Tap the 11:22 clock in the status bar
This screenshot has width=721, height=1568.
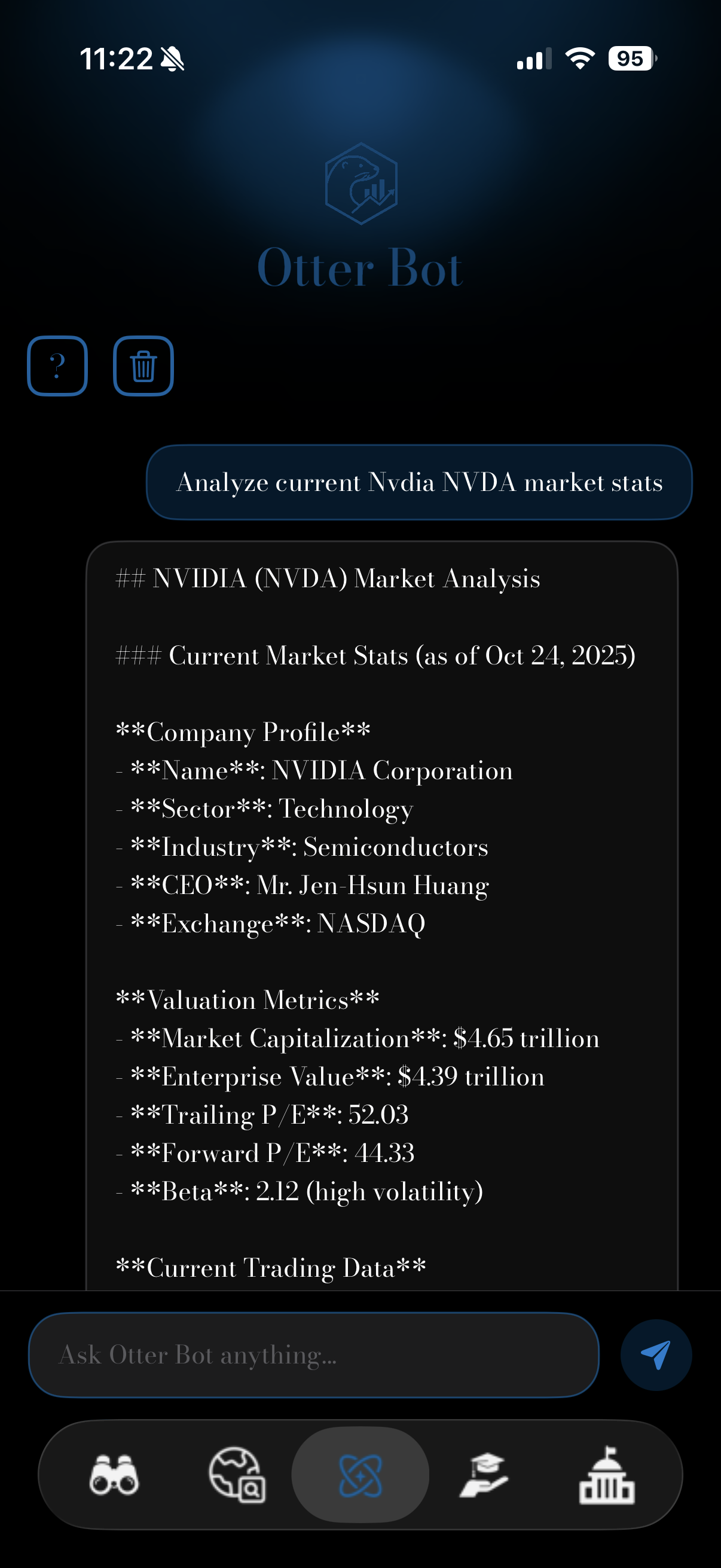(116, 59)
